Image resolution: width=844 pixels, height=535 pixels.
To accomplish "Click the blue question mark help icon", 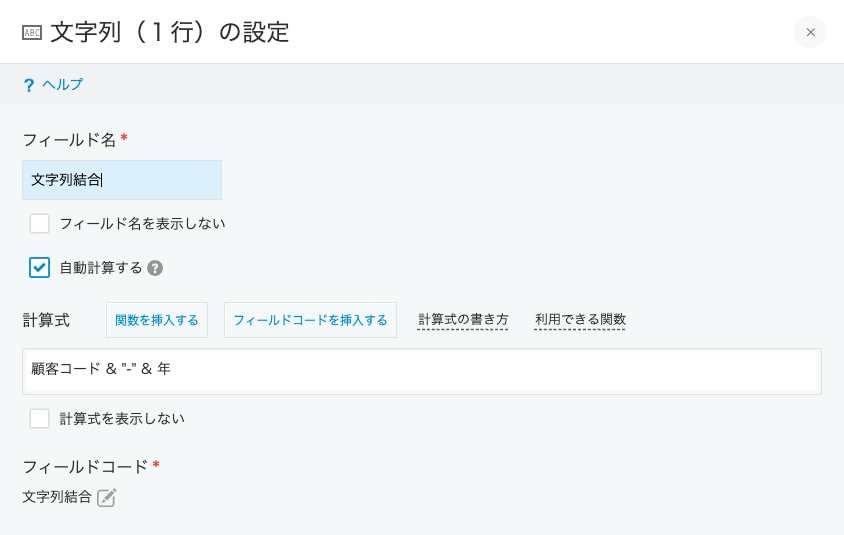I will coord(29,85).
